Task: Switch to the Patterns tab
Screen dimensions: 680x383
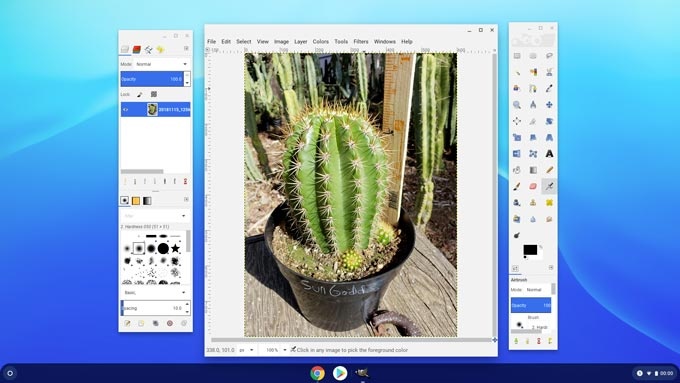Action: pos(136,201)
